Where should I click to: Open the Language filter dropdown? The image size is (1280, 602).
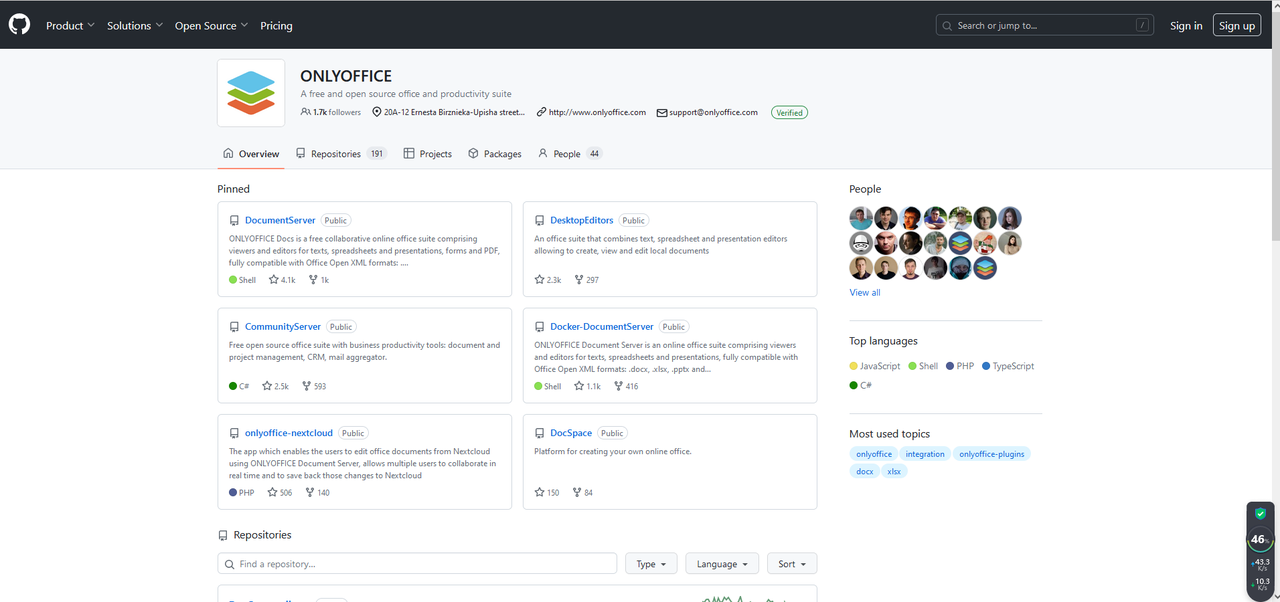[722, 564]
